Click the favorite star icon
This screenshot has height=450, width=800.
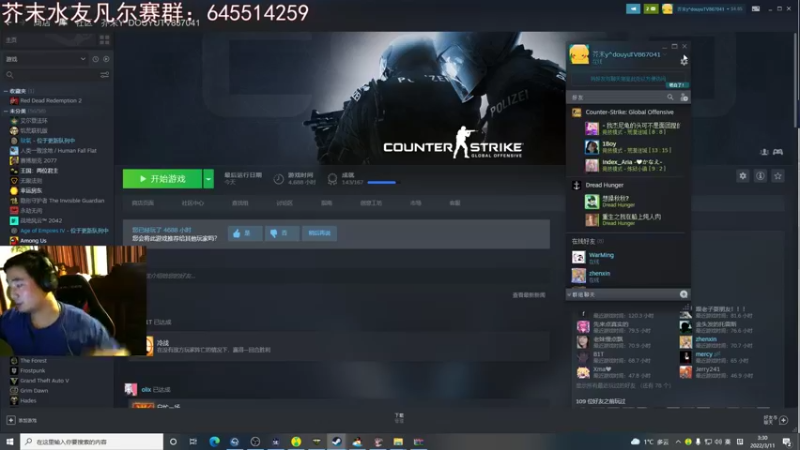(778, 176)
